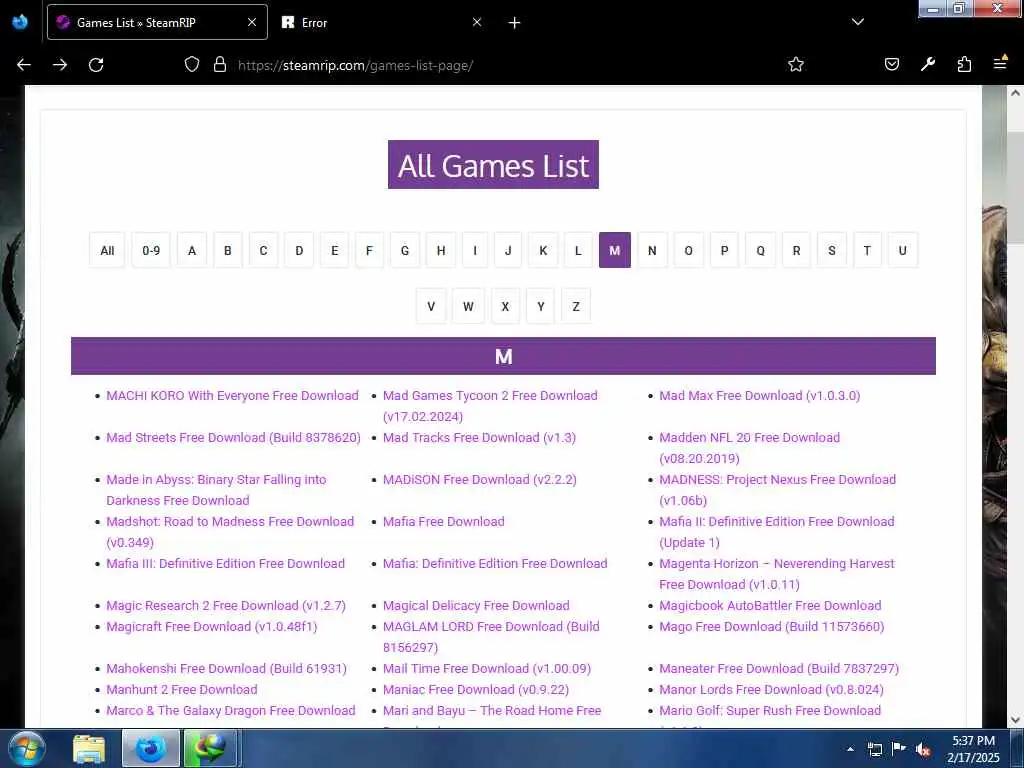Open the muted volume tray icon
The height and width of the screenshot is (768, 1024).
923,749
